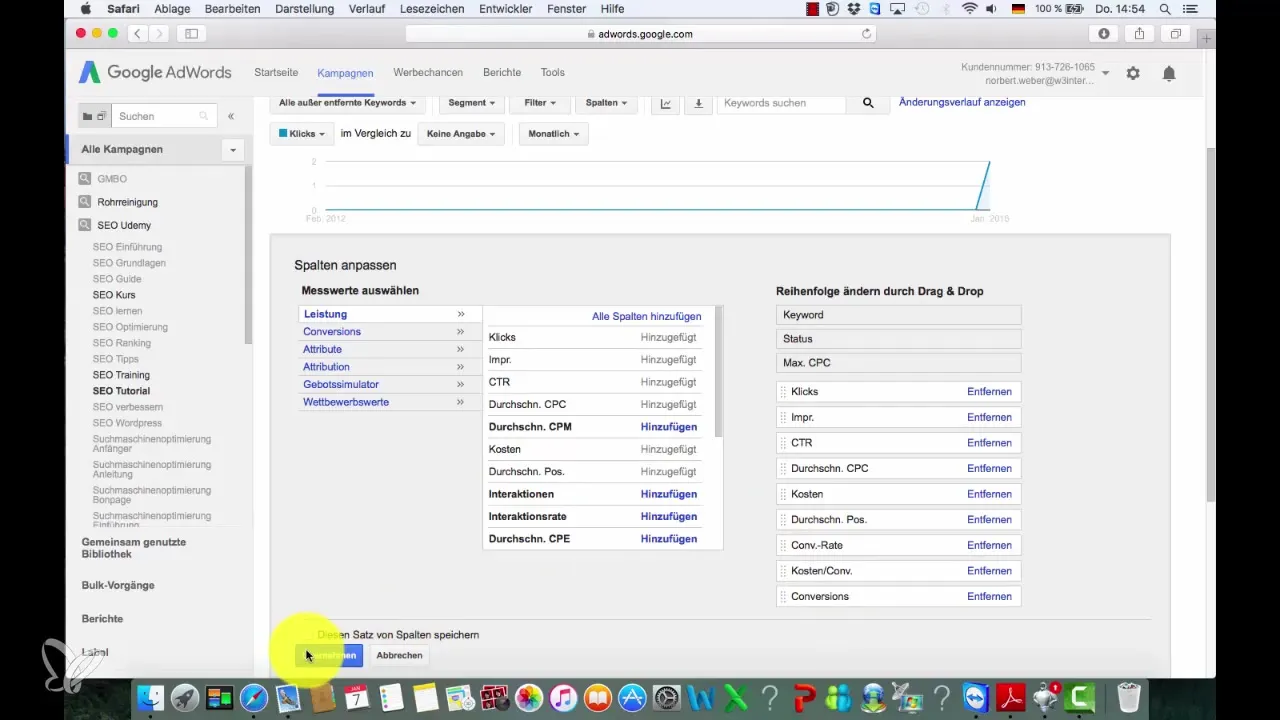This screenshot has height=720, width=1280.
Task: Open the Spalten dropdown
Action: [606, 103]
